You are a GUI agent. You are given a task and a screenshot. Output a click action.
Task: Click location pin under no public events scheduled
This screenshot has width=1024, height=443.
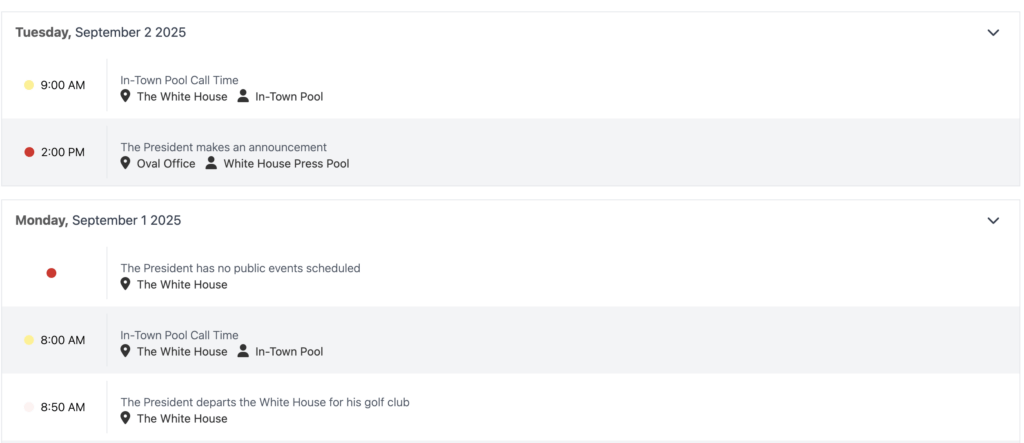(126, 284)
